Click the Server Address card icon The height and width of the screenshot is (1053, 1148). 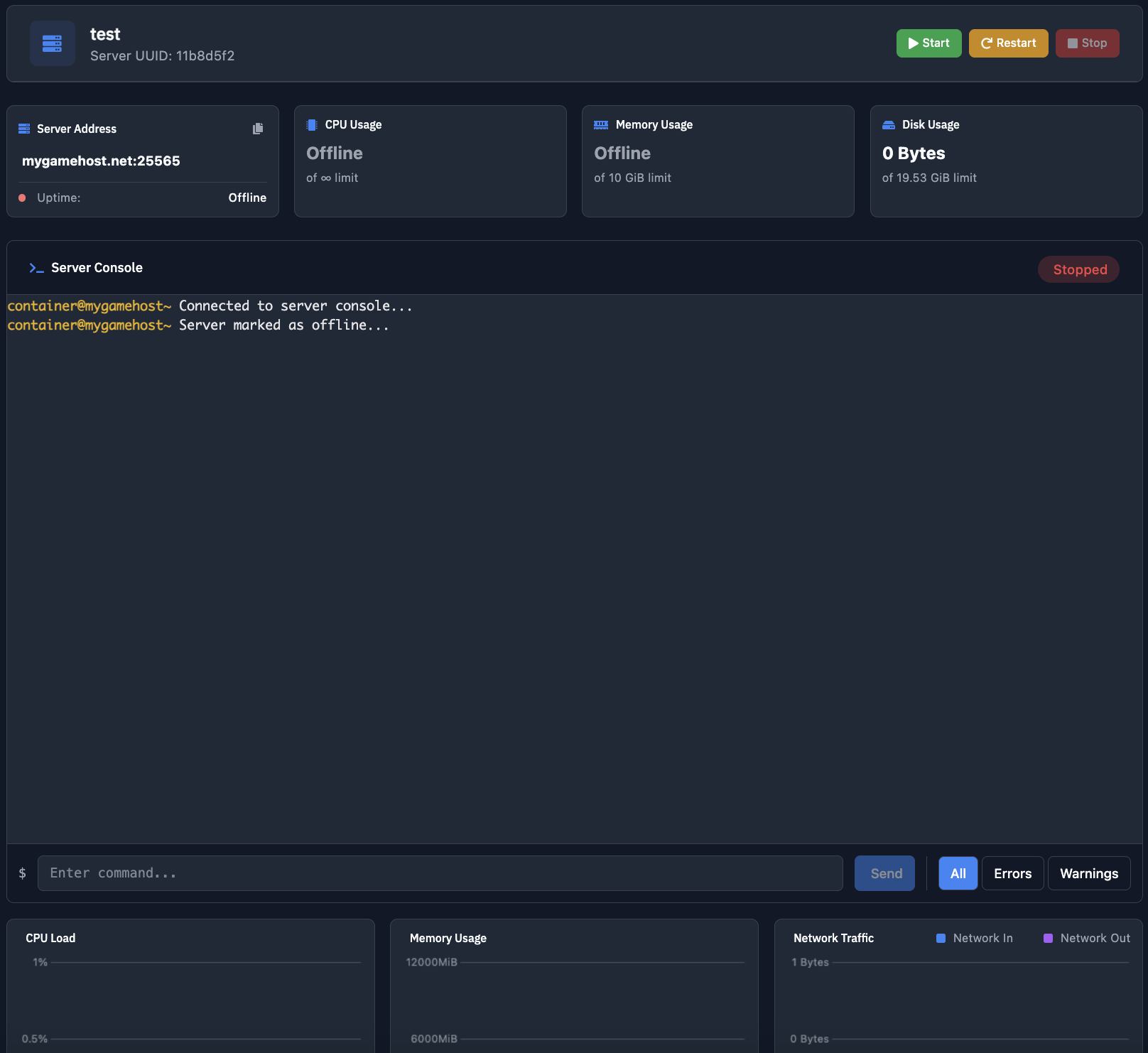(24, 129)
